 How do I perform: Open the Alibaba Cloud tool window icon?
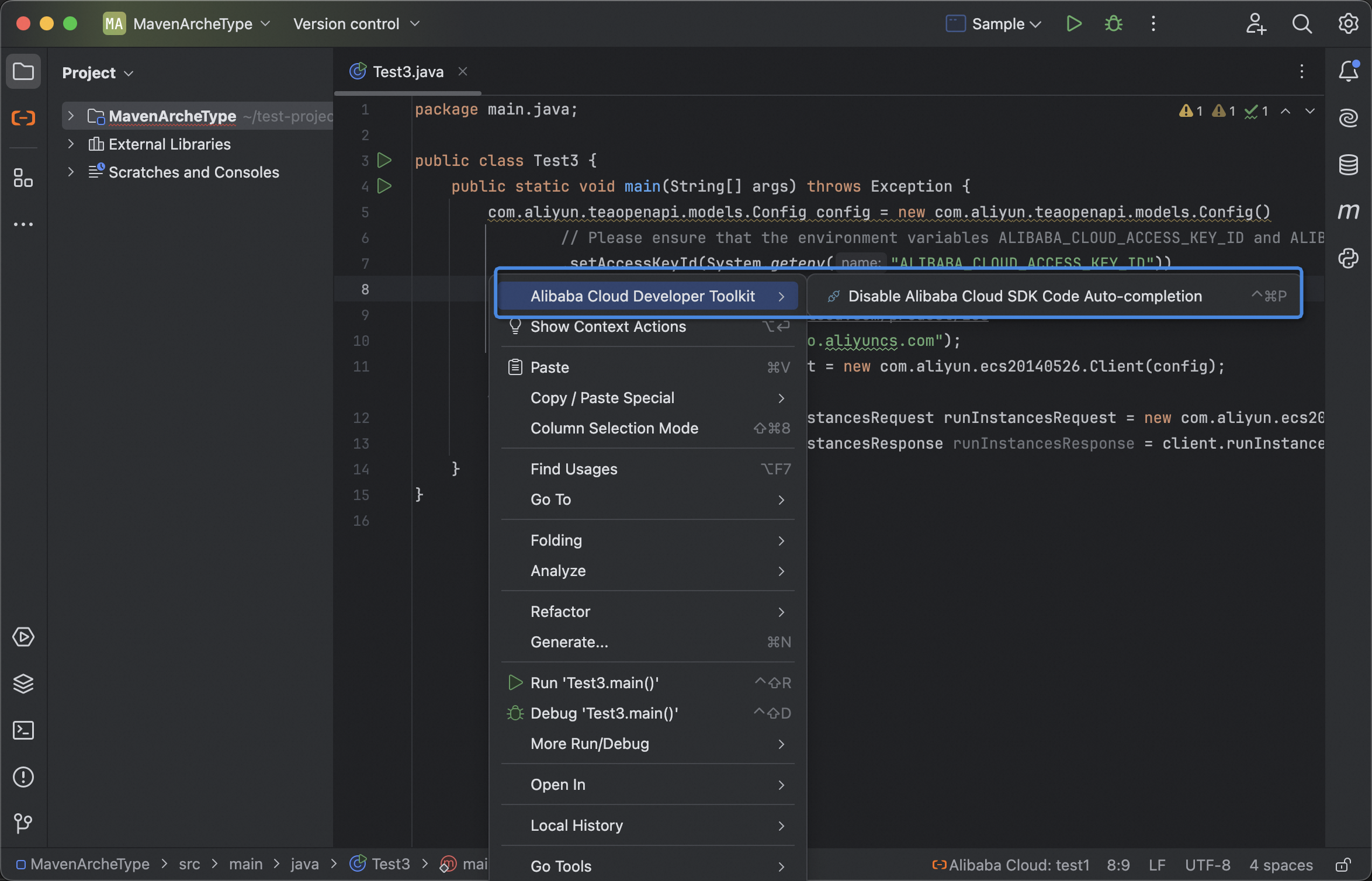[x=23, y=118]
